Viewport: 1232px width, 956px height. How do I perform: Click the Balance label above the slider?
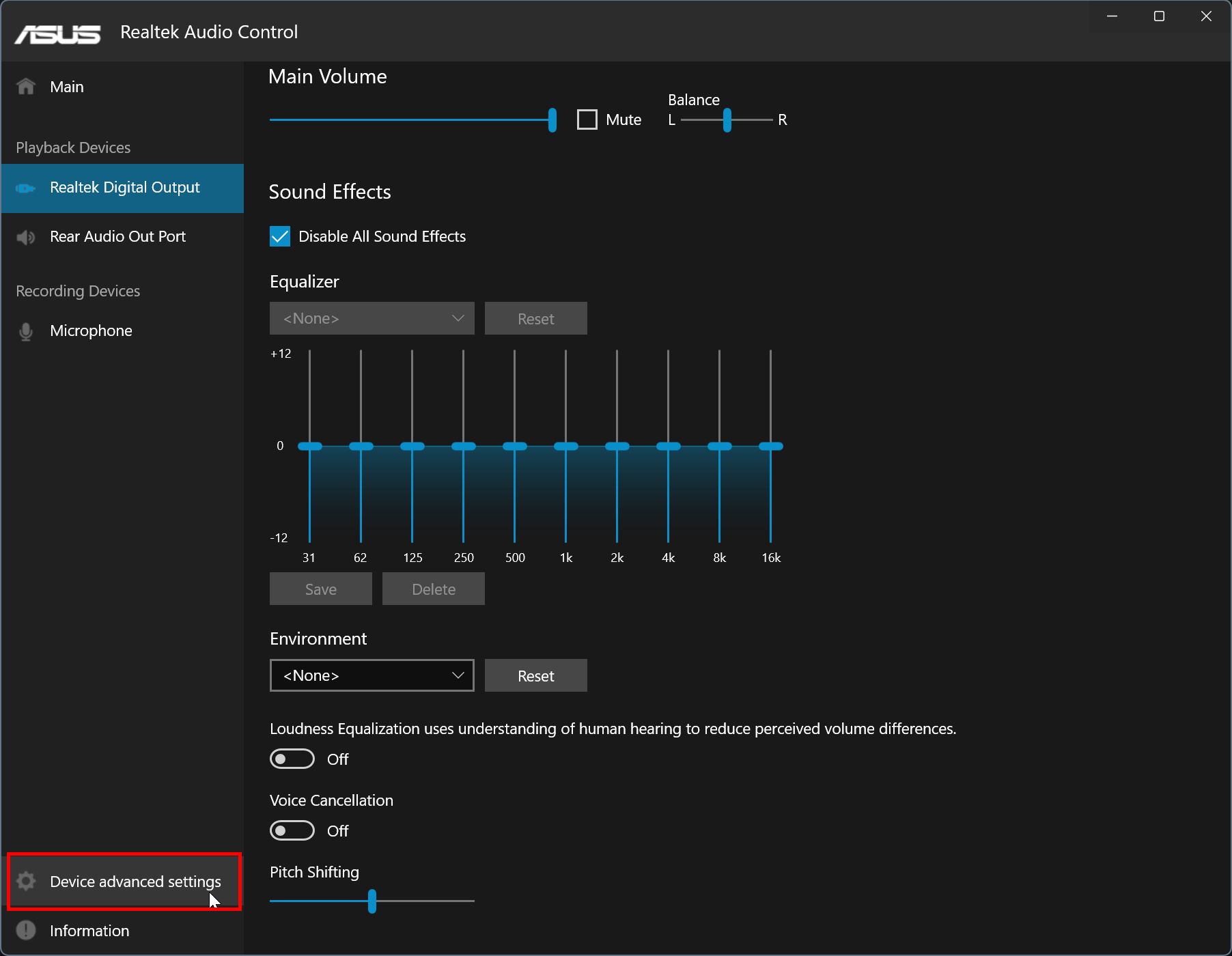coord(694,100)
